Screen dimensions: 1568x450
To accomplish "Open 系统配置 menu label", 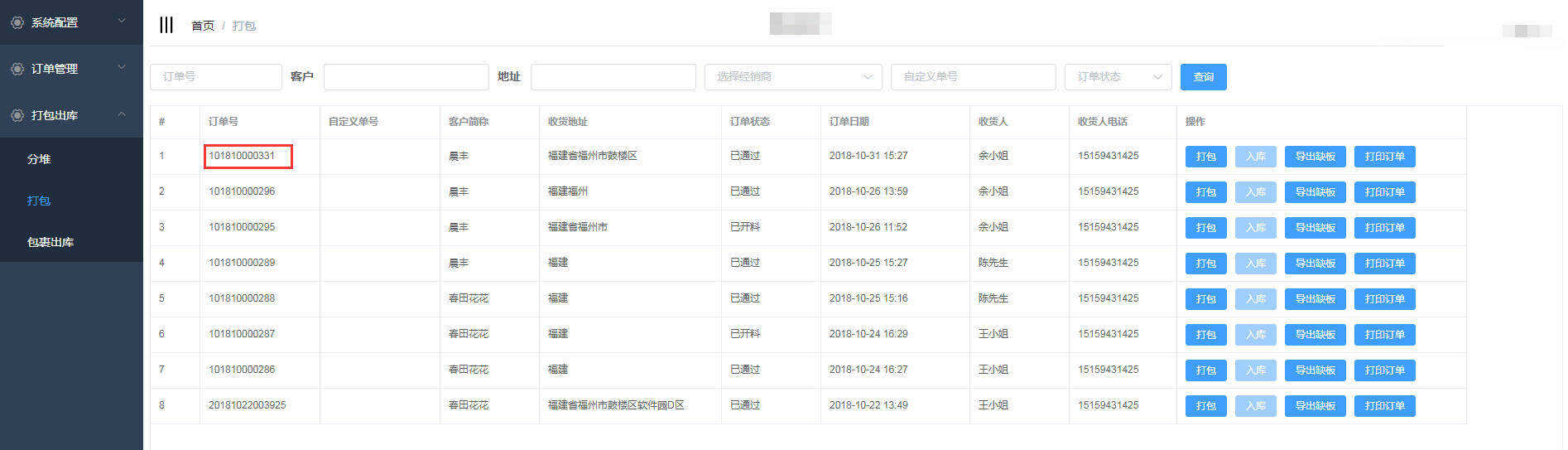I will [x=55, y=22].
